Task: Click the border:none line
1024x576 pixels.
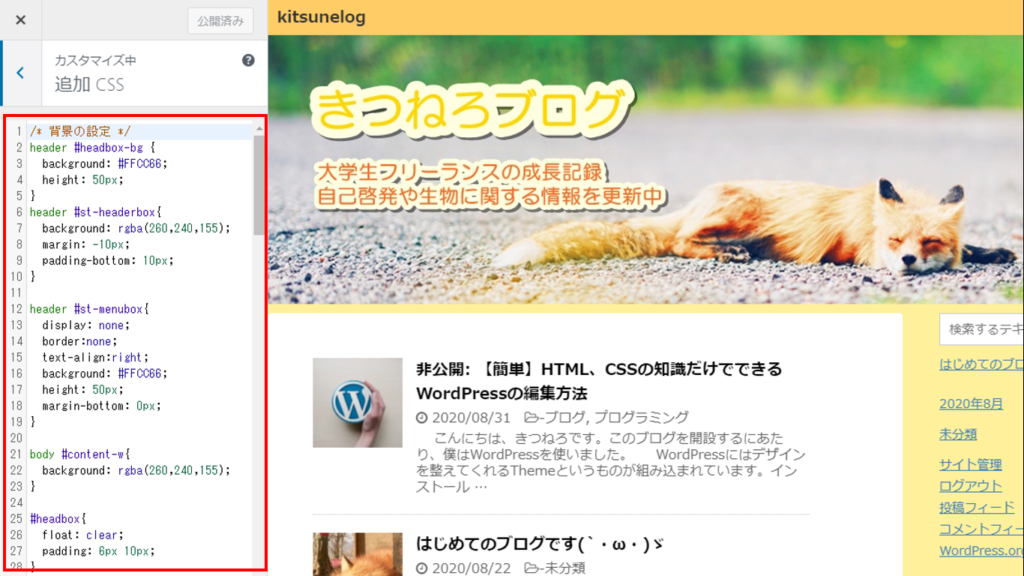Action: tap(80, 342)
